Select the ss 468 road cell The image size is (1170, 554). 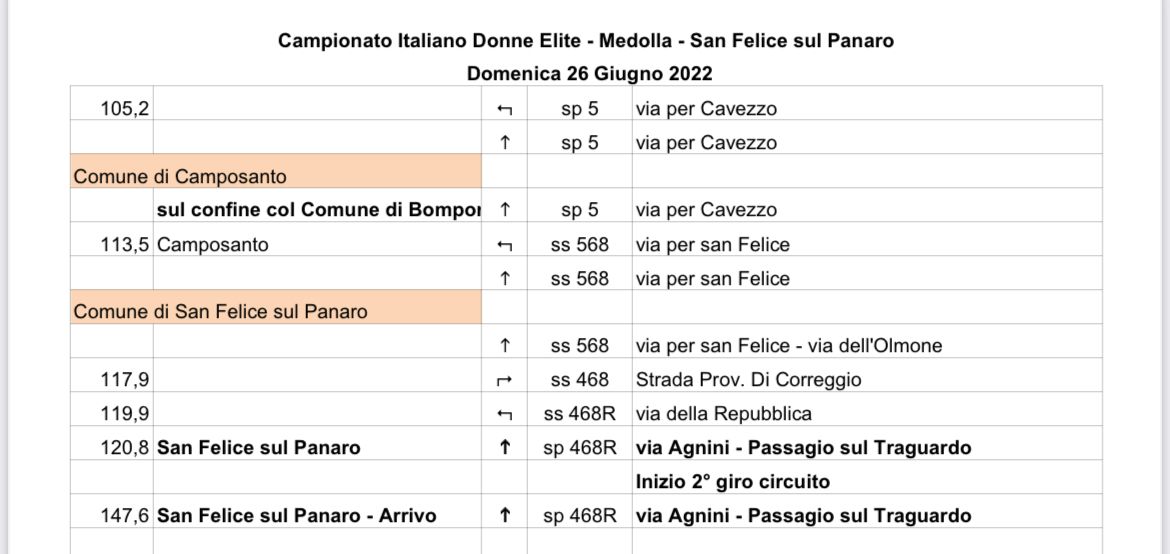[x=579, y=380]
